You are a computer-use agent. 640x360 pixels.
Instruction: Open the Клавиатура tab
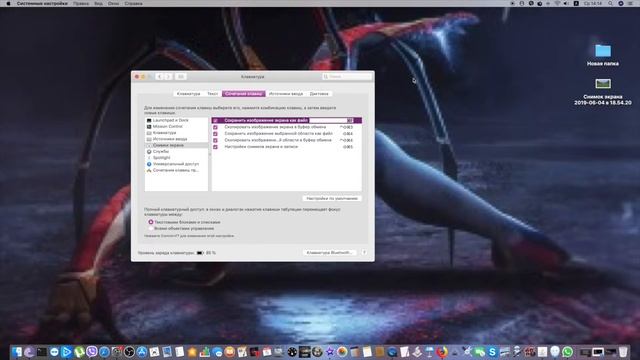(188, 93)
